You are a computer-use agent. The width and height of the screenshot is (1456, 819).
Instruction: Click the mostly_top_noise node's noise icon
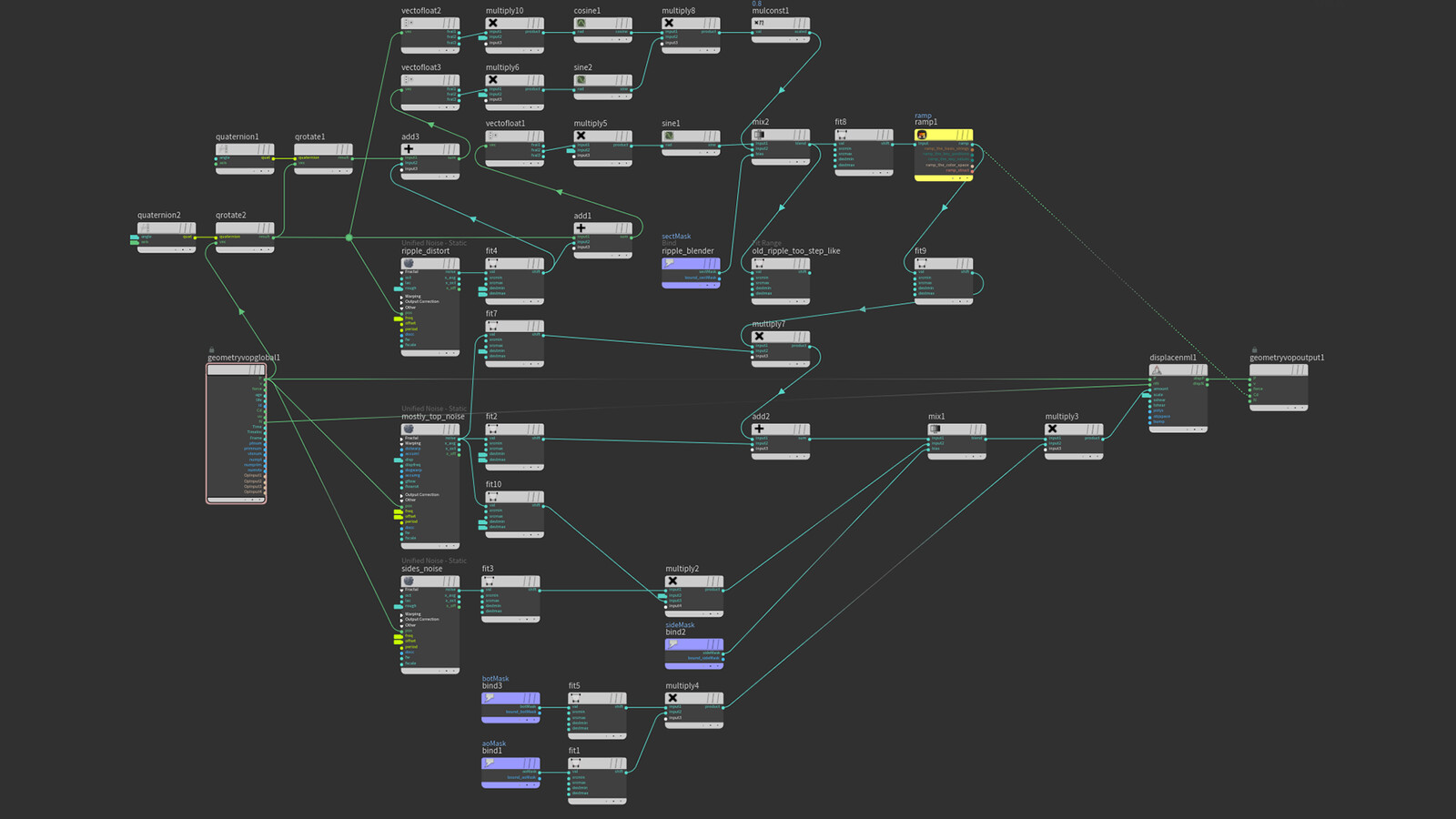[409, 429]
